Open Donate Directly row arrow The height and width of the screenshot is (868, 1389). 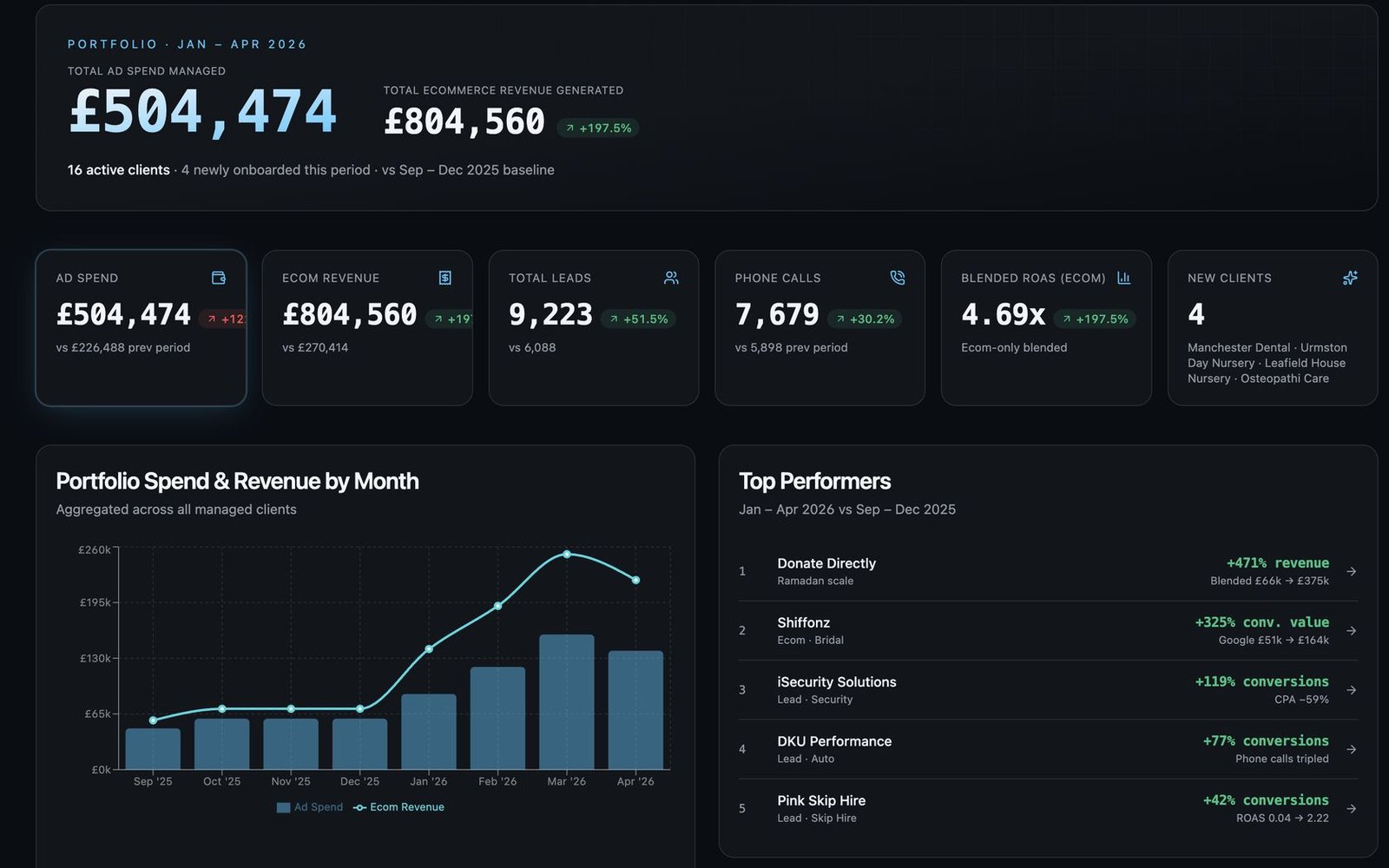pyautogui.click(x=1352, y=571)
